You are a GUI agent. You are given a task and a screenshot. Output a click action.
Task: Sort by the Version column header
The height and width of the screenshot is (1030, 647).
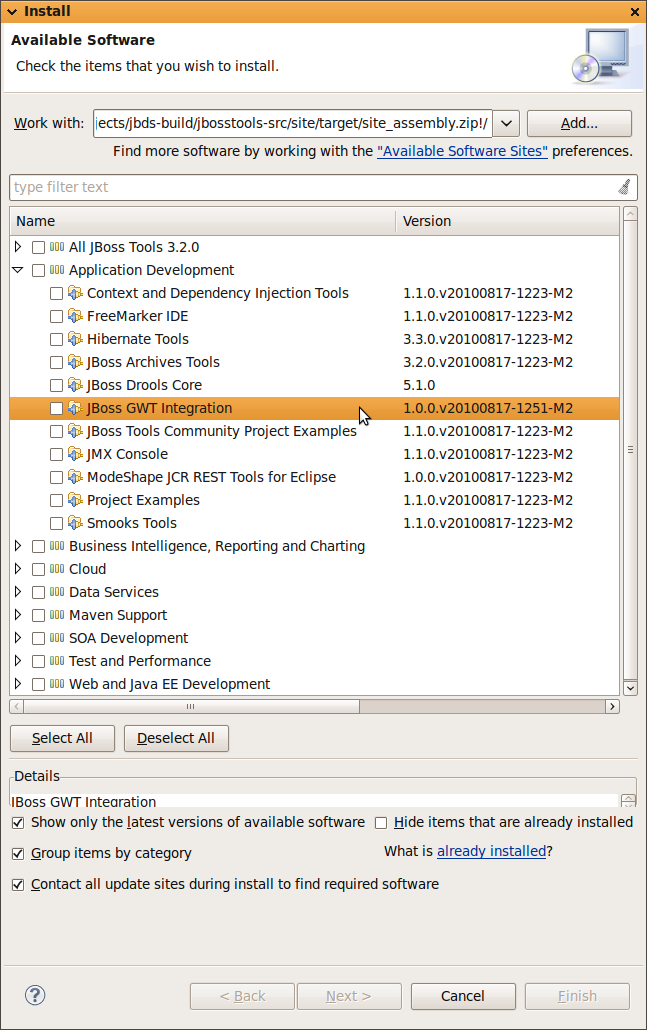507,221
